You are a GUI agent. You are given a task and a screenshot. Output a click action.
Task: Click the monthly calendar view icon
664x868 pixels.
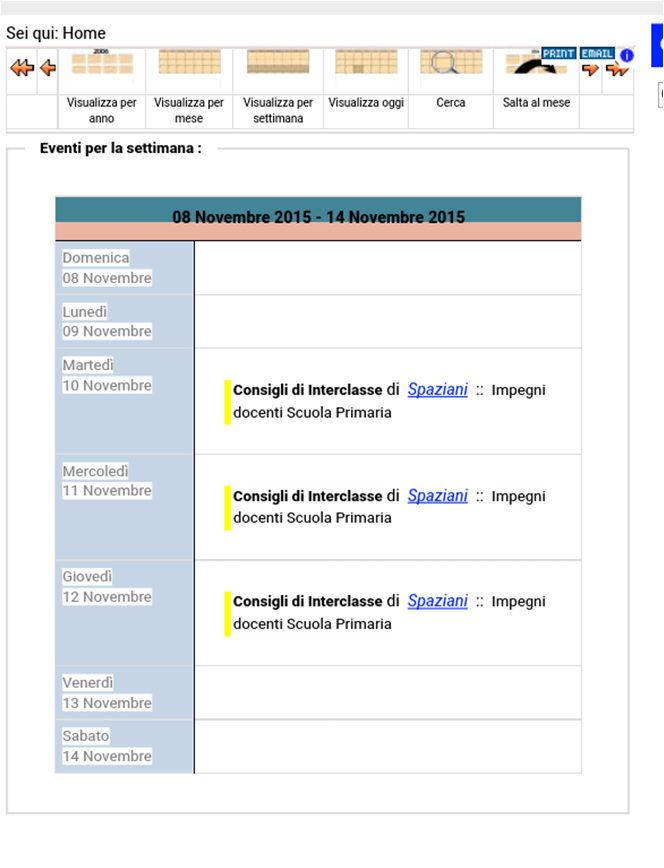[x=189, y=62]
